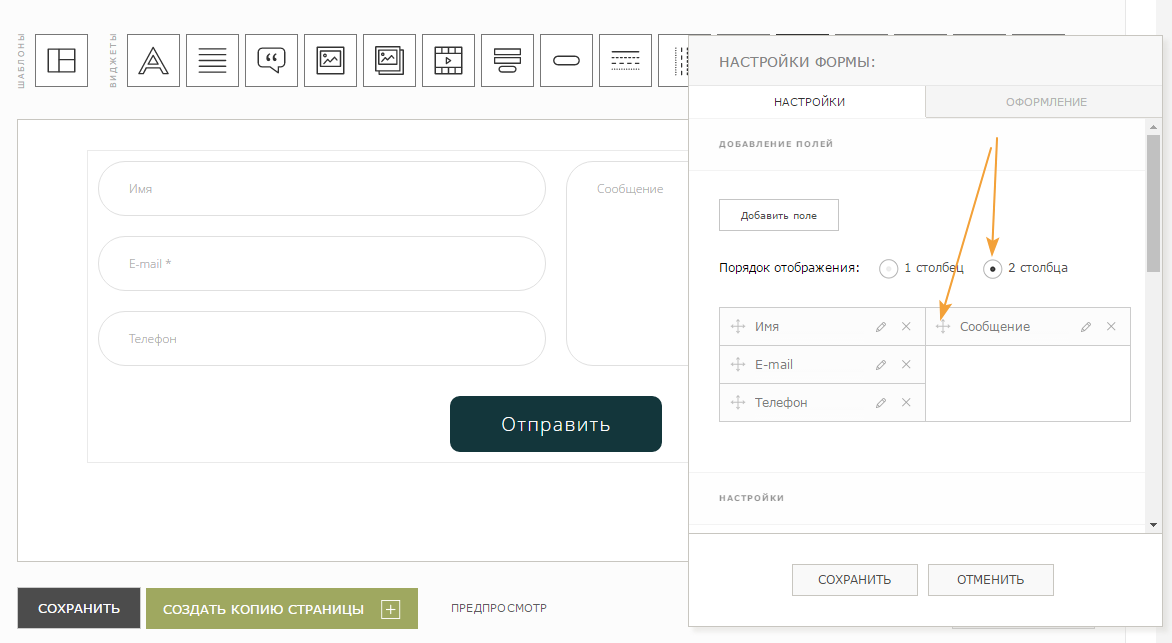Viewport: 1172px width, 643px height.
Task: Select the video widget
Action: tap(448, 61)
